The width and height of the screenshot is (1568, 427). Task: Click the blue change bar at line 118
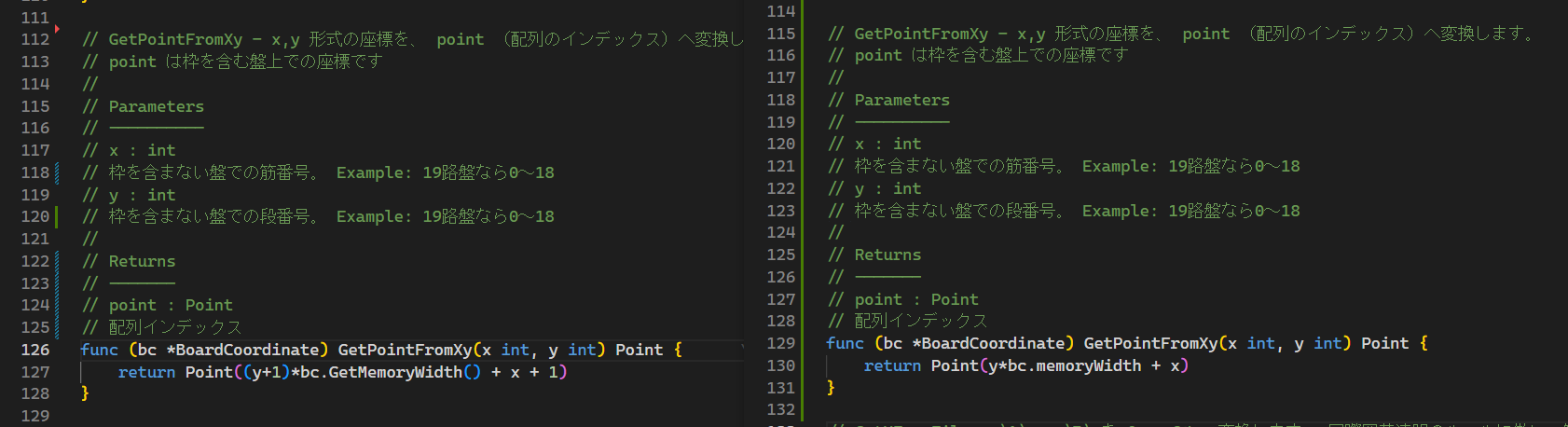pos(57,172)
